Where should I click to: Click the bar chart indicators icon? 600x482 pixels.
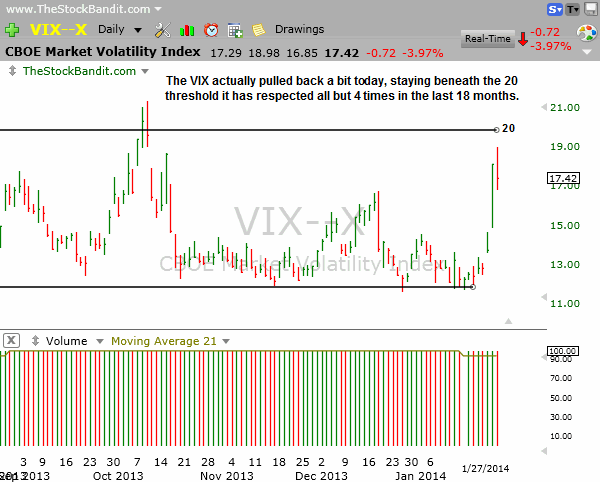(x=186, y=29)
